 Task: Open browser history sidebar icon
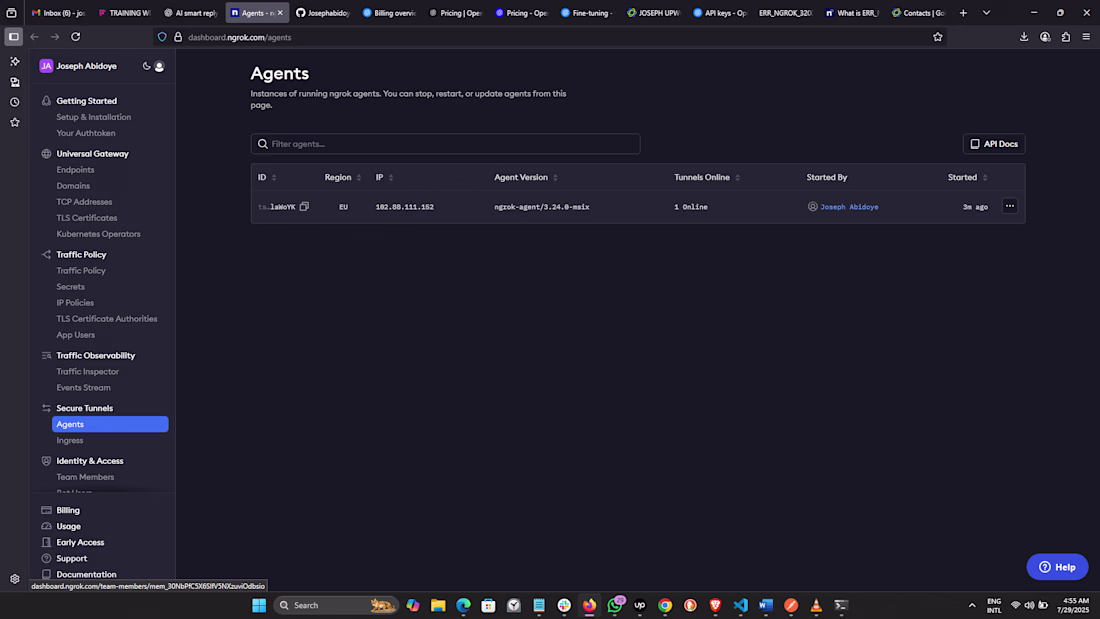tap(15, 102)
